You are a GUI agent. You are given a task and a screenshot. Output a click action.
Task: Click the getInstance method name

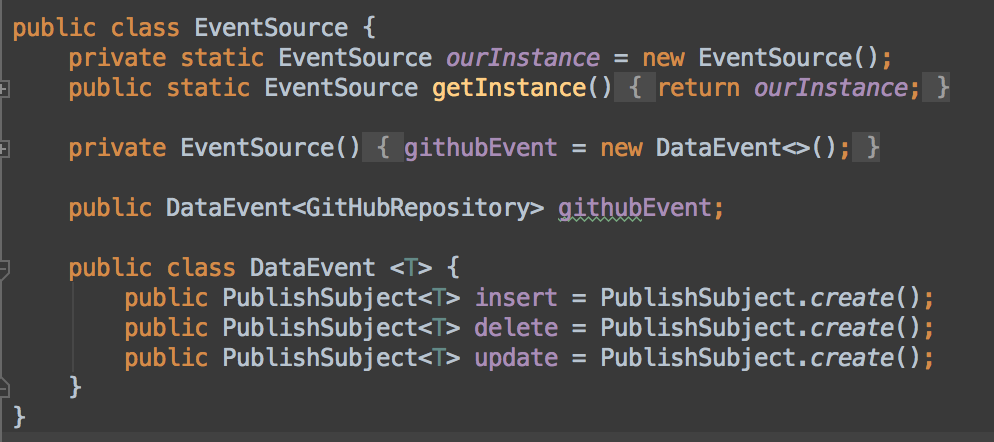[509, 88]
